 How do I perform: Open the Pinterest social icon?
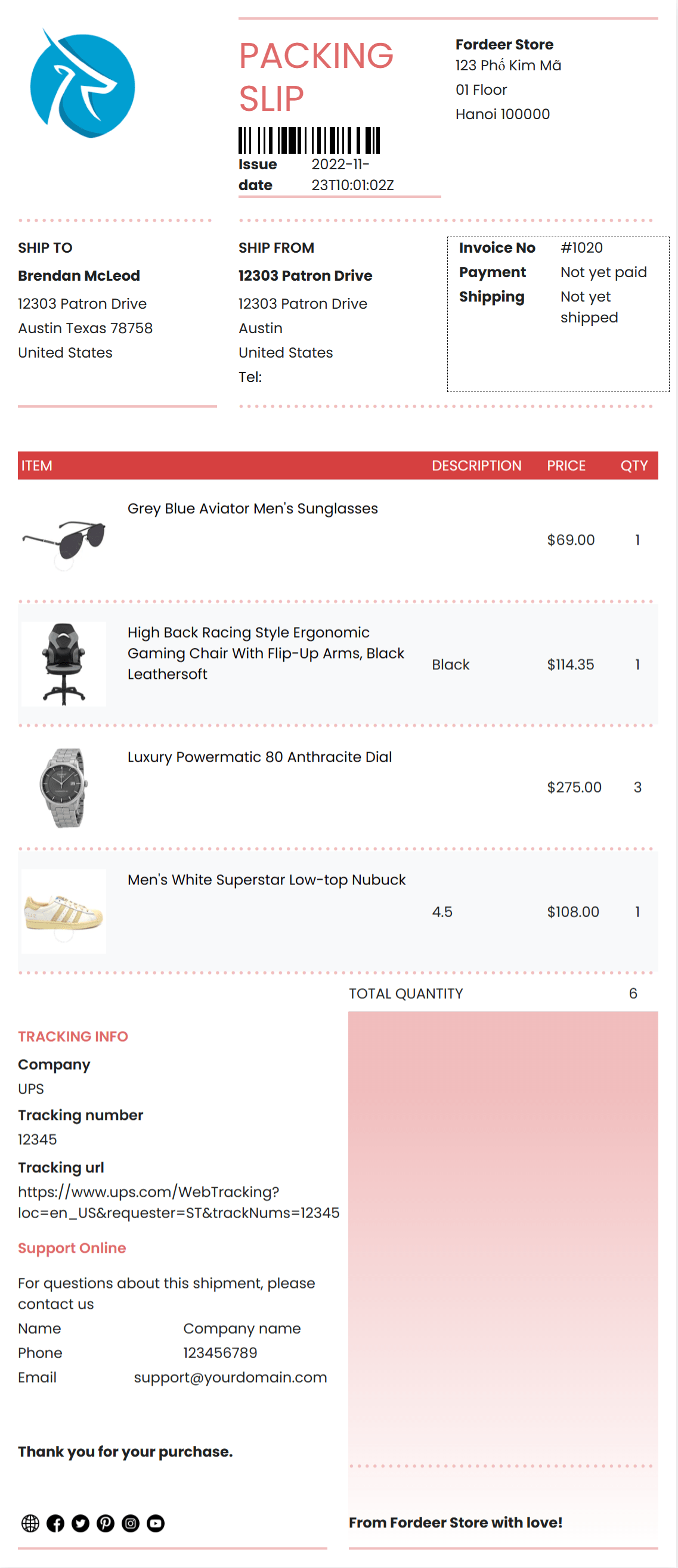pos(106,1522)
